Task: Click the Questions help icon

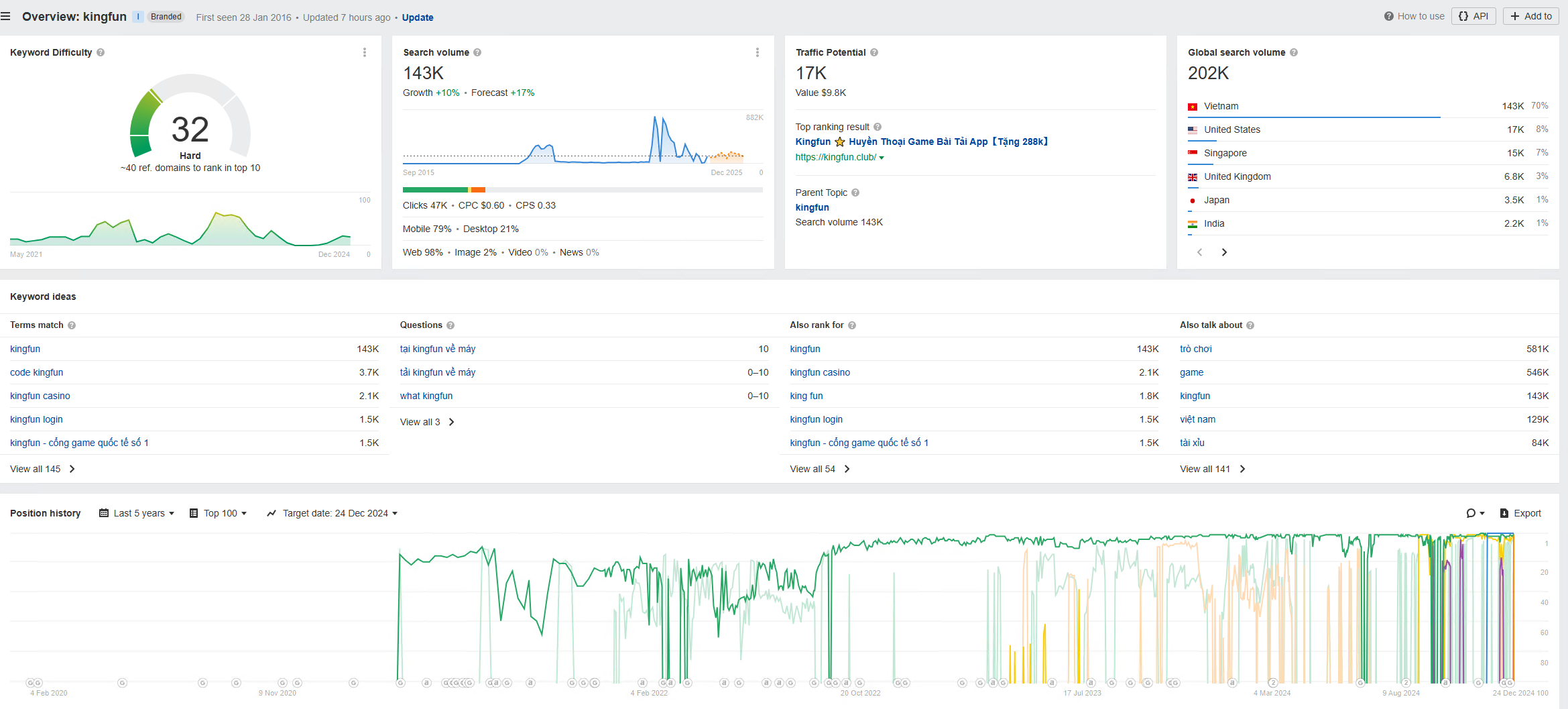Action: click(x=450, y=325)
